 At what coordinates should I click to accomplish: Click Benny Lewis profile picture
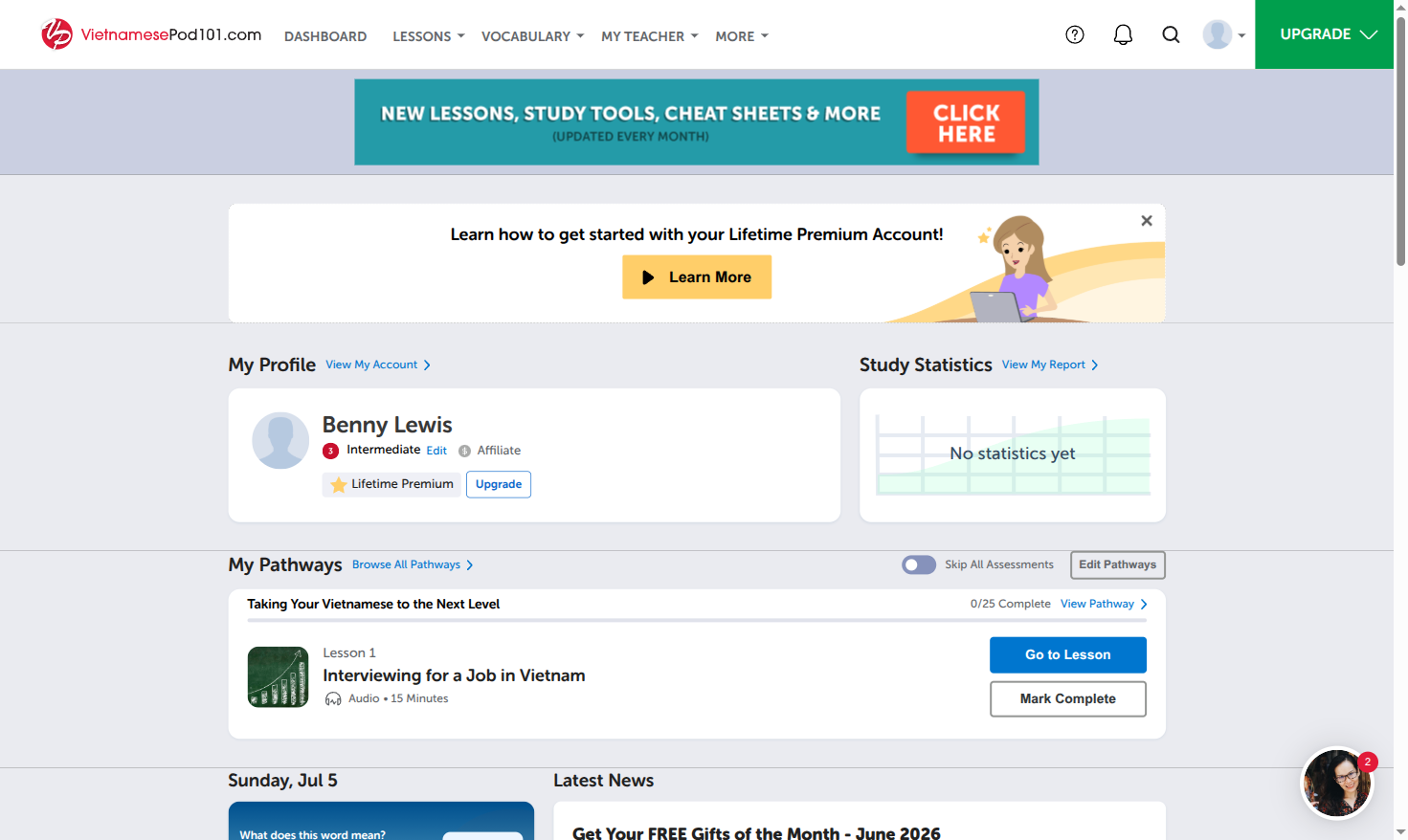point(280,440)
